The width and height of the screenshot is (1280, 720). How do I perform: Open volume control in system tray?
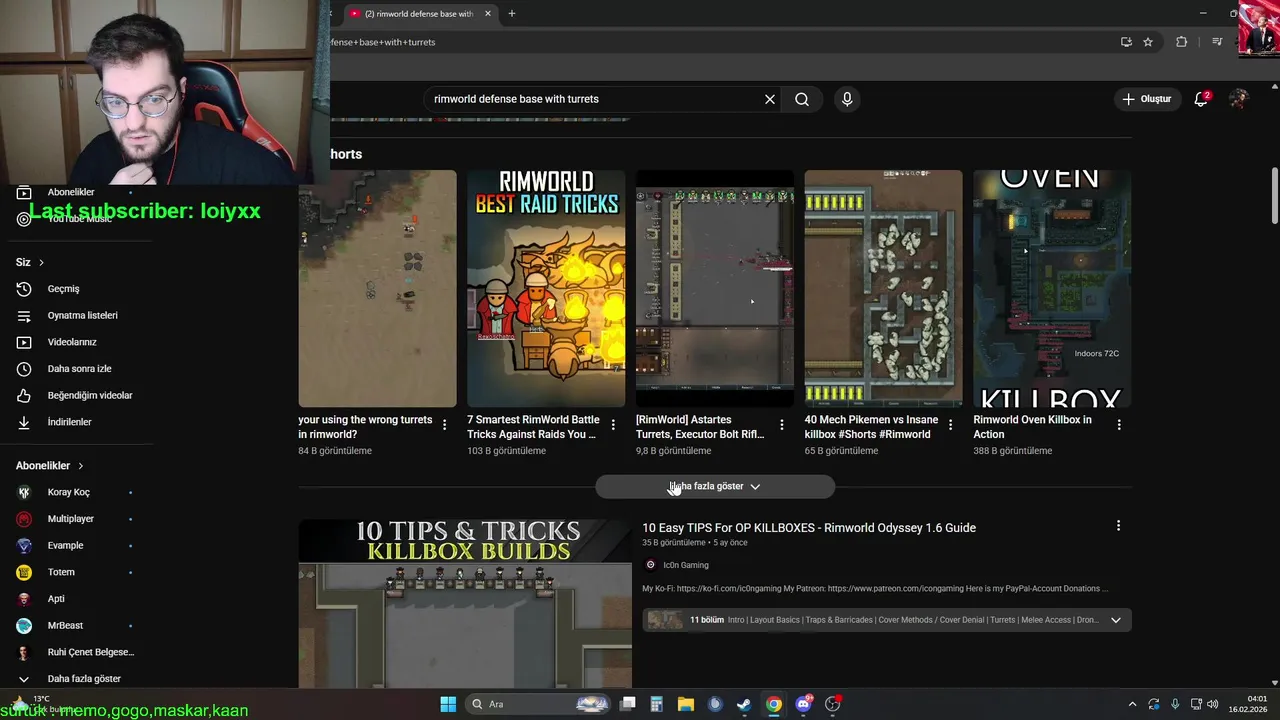coord(1212,704)
